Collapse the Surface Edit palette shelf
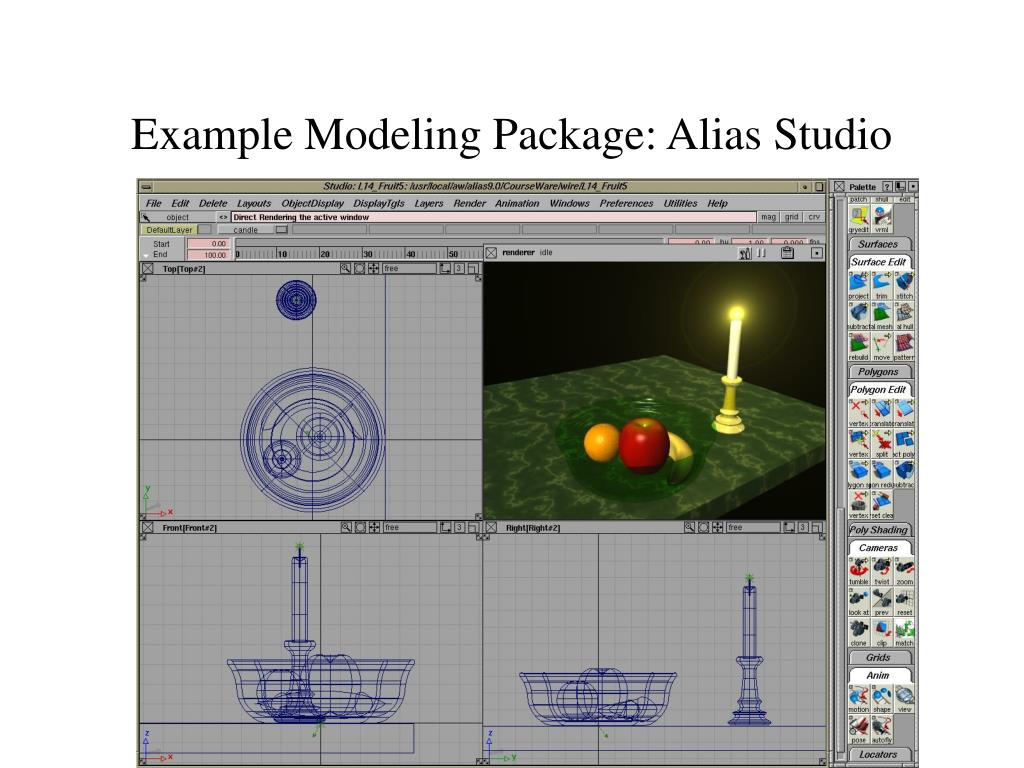This screenshot has width=1024, height=768. [x=878, y=262]
